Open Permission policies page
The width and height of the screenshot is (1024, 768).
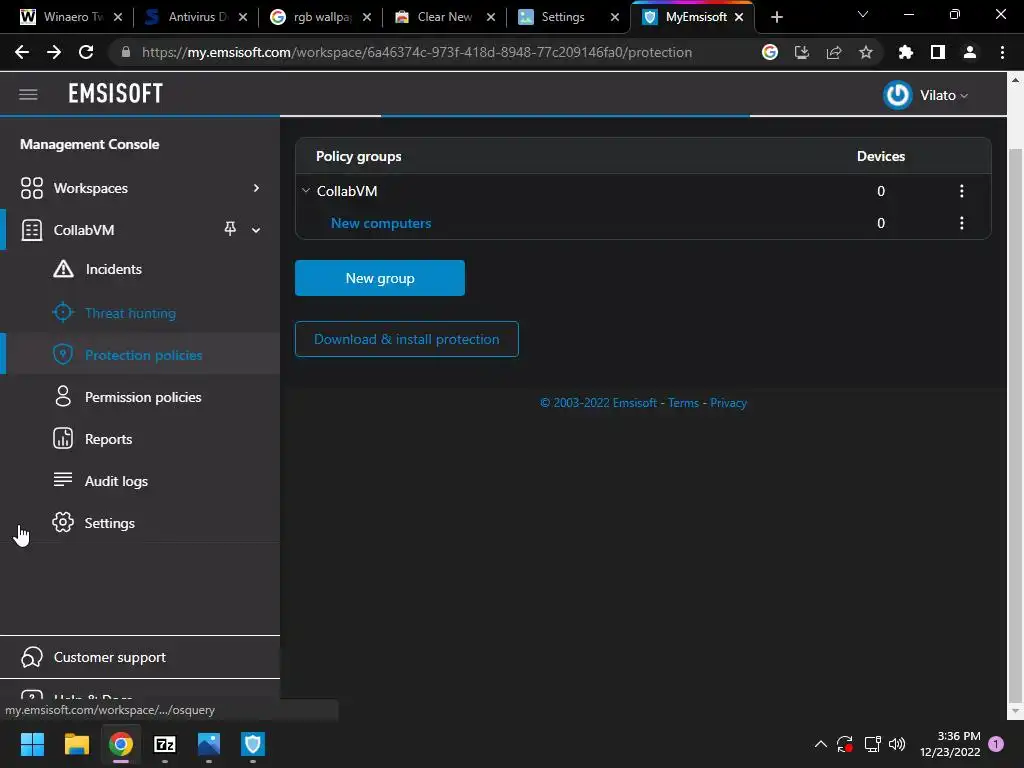[x=143, y=397]
